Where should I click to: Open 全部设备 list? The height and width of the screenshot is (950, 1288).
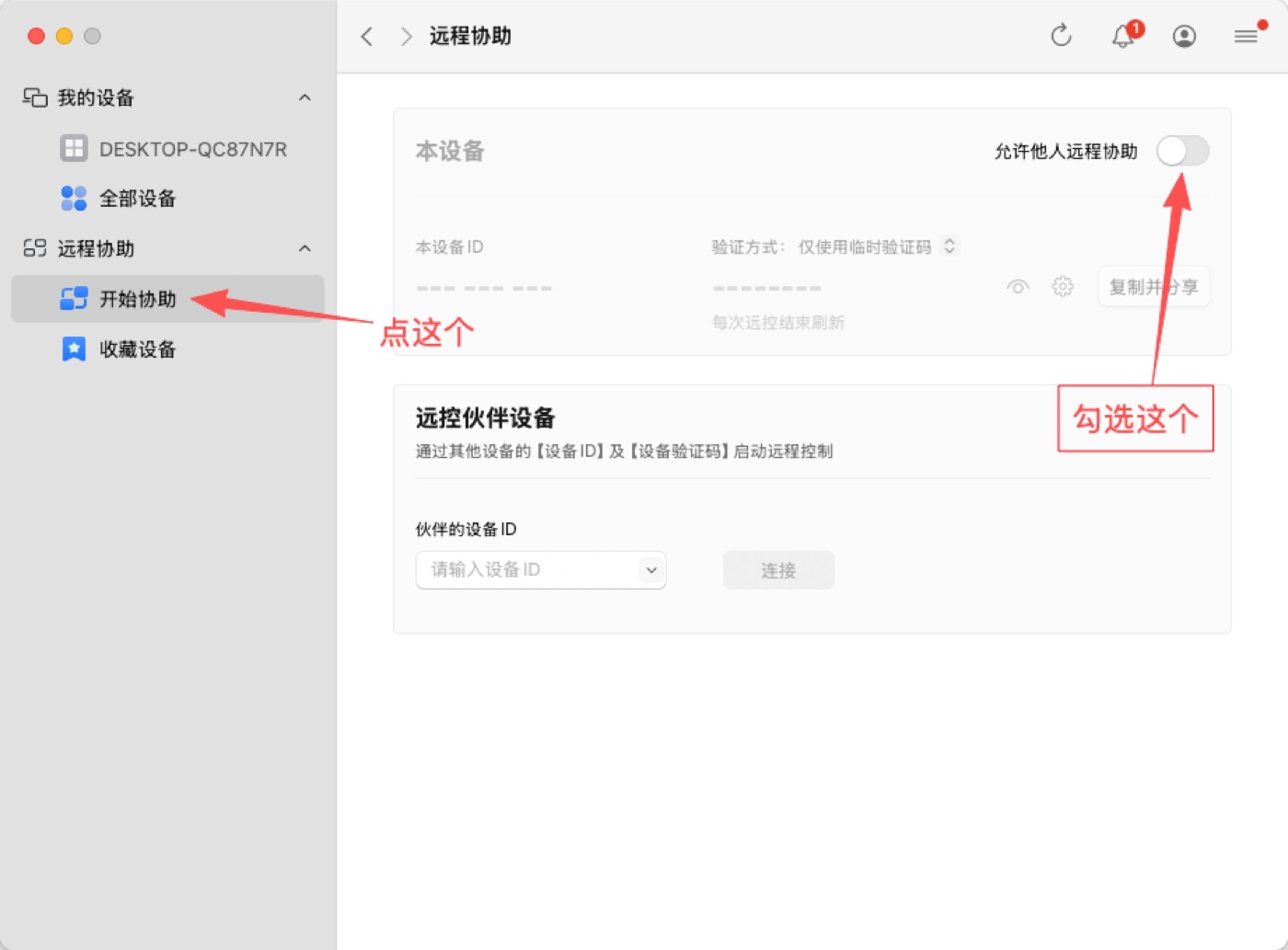pos(167,198)
